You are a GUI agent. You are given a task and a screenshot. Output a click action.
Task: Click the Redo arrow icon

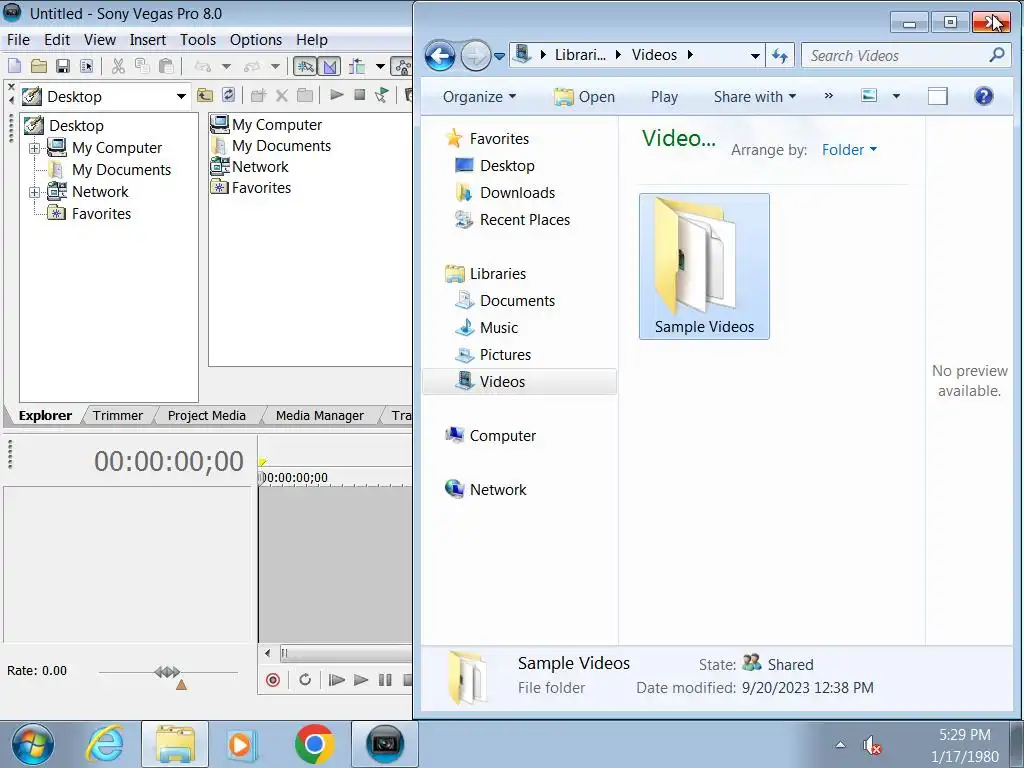[251, 66]
